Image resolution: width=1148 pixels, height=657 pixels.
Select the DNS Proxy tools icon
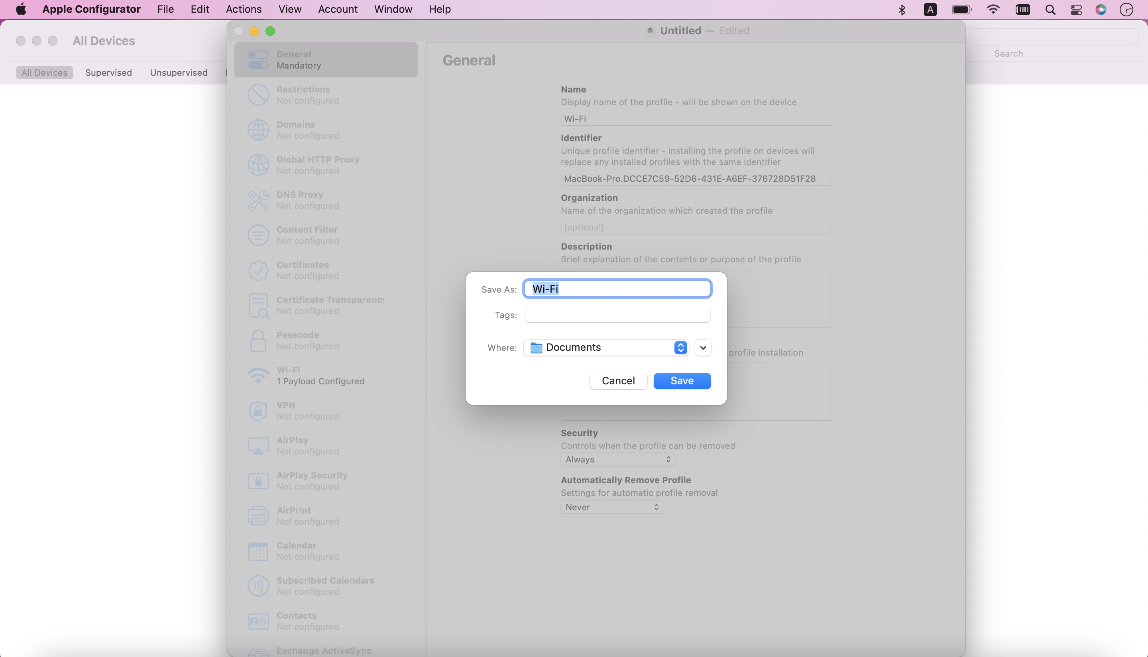(258, 201)
